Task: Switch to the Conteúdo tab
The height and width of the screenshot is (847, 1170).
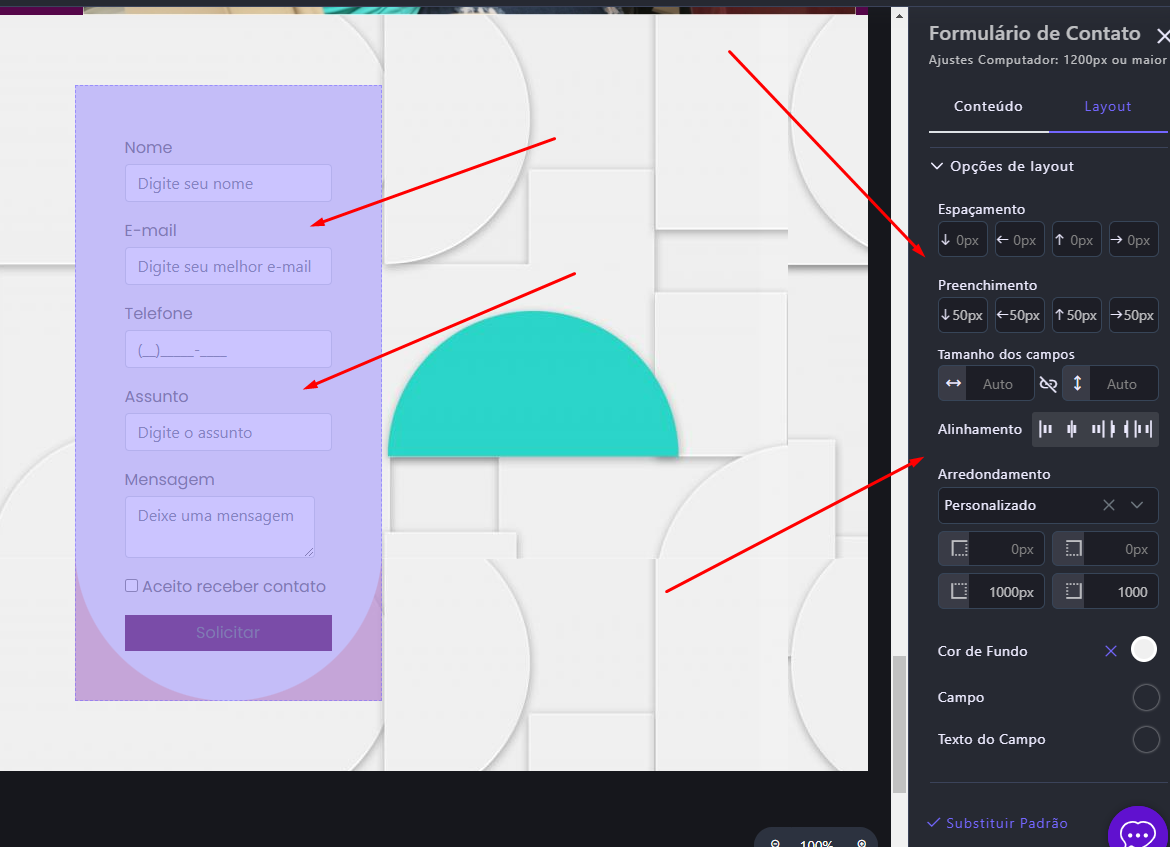Action: (x=988, y=106)
